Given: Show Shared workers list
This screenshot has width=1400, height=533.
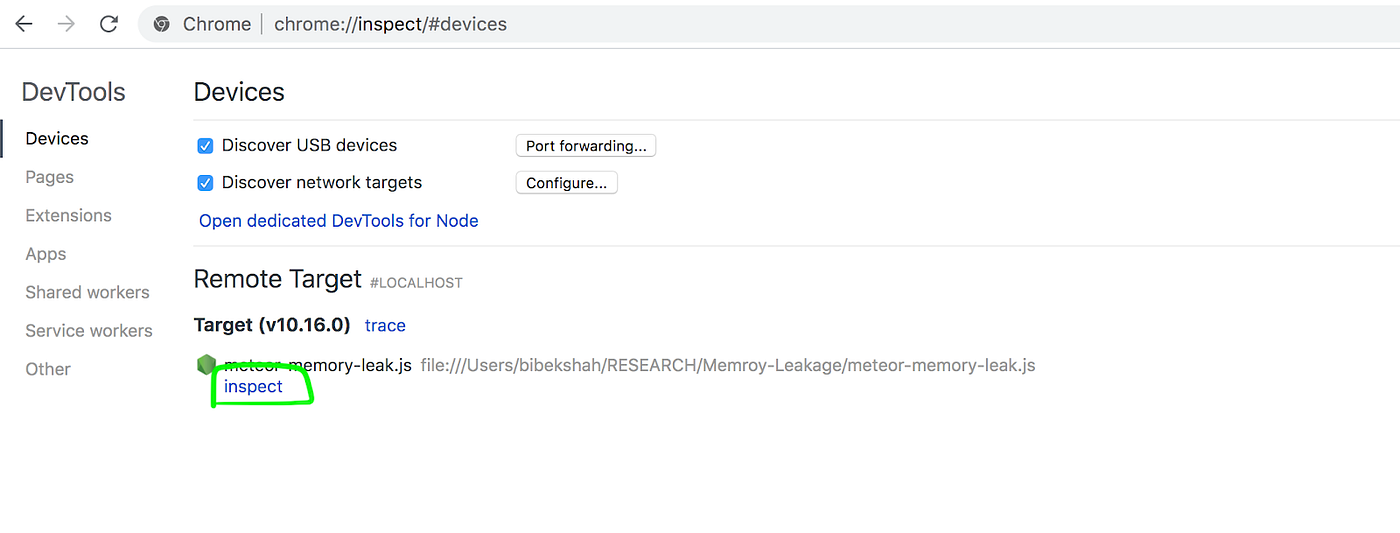Looking at the screenshot, I should (87, 292).
